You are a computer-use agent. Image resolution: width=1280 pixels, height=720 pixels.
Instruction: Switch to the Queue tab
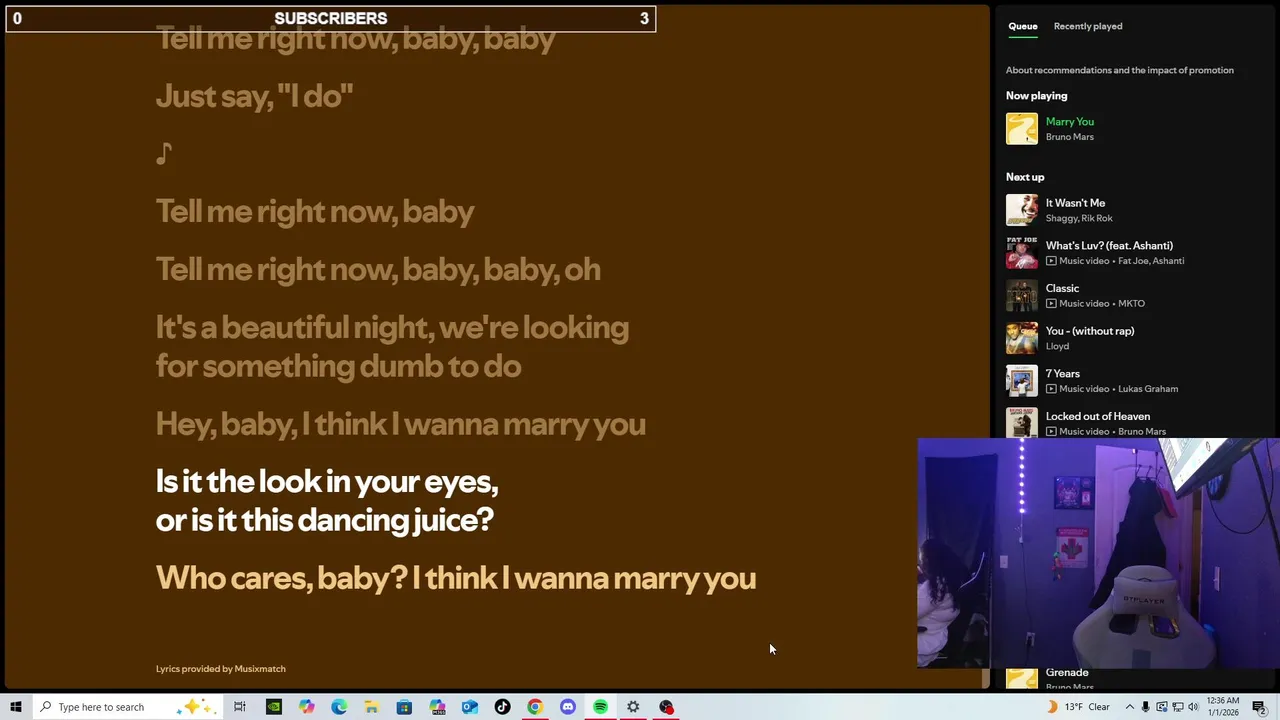click(1022, 26)
